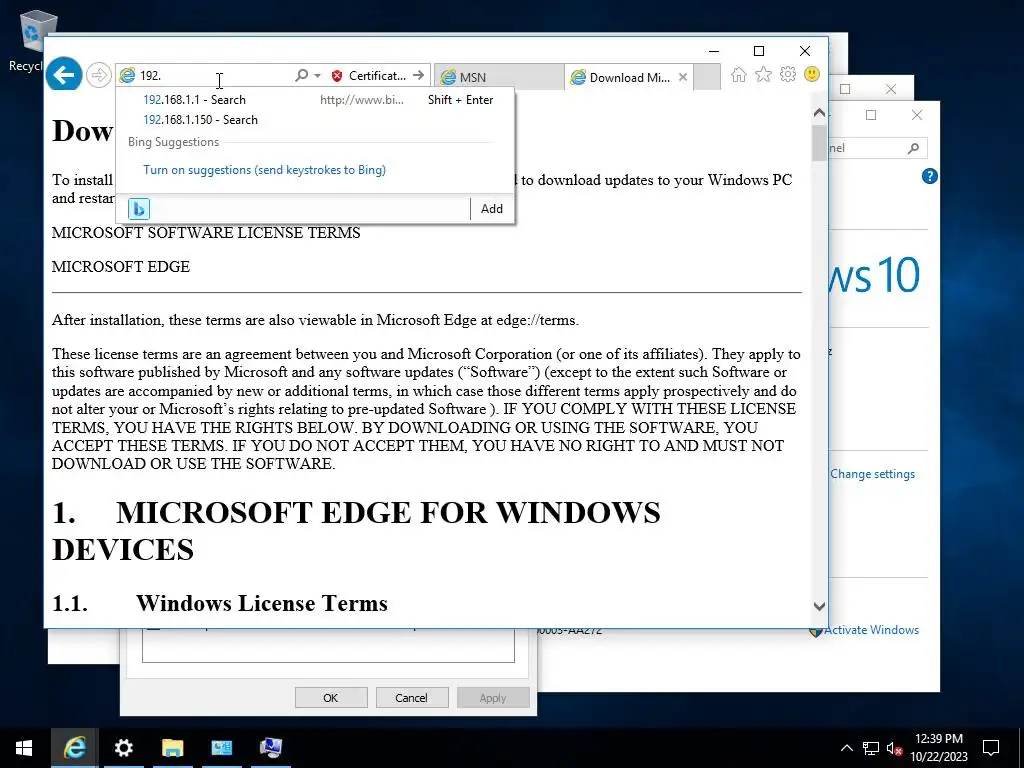Click Activate Windows link in System window
Screen dimensions: 1024x768
[x=871, y=630]
